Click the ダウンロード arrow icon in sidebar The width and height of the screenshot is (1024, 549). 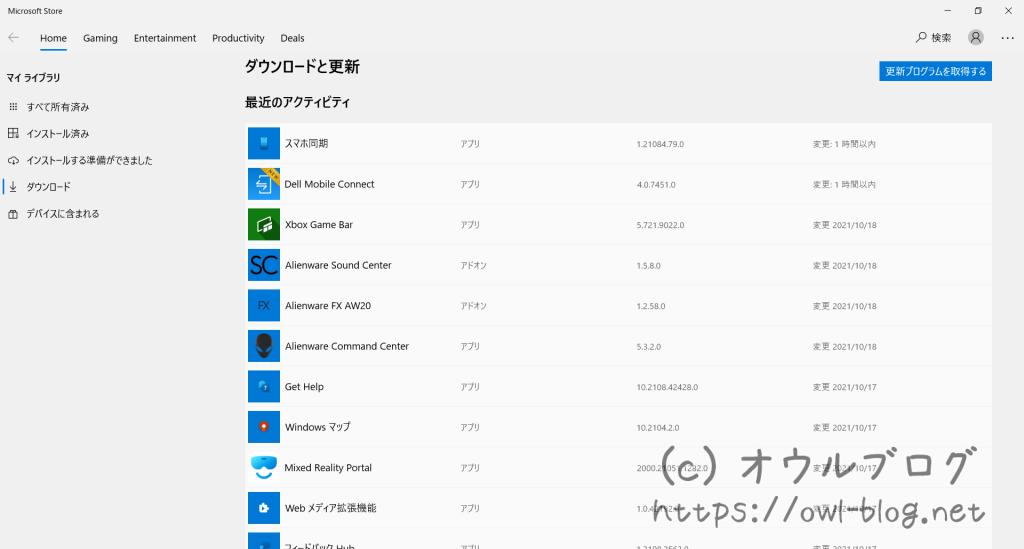click(13, 187)
